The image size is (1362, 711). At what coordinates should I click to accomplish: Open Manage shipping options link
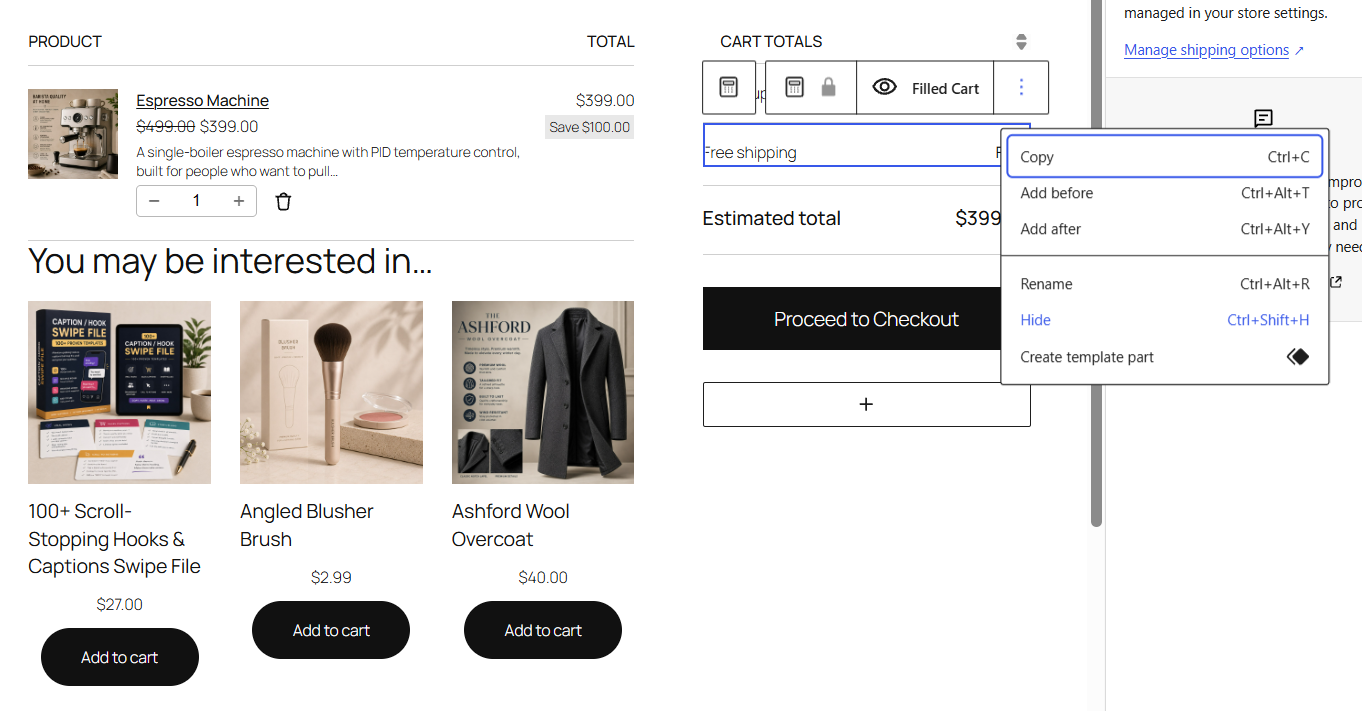1206,50
